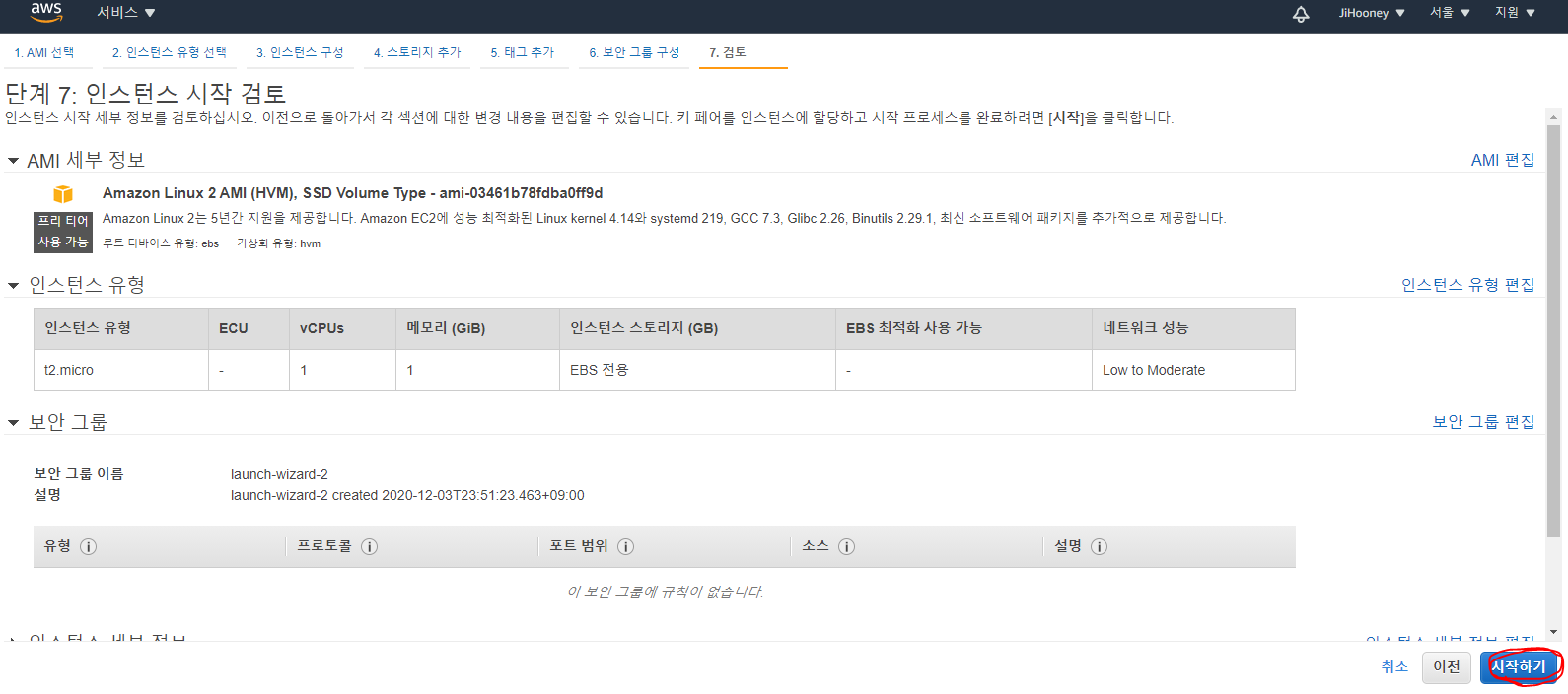Click the launch-wizard-2 created description text

tap(407, 495)
